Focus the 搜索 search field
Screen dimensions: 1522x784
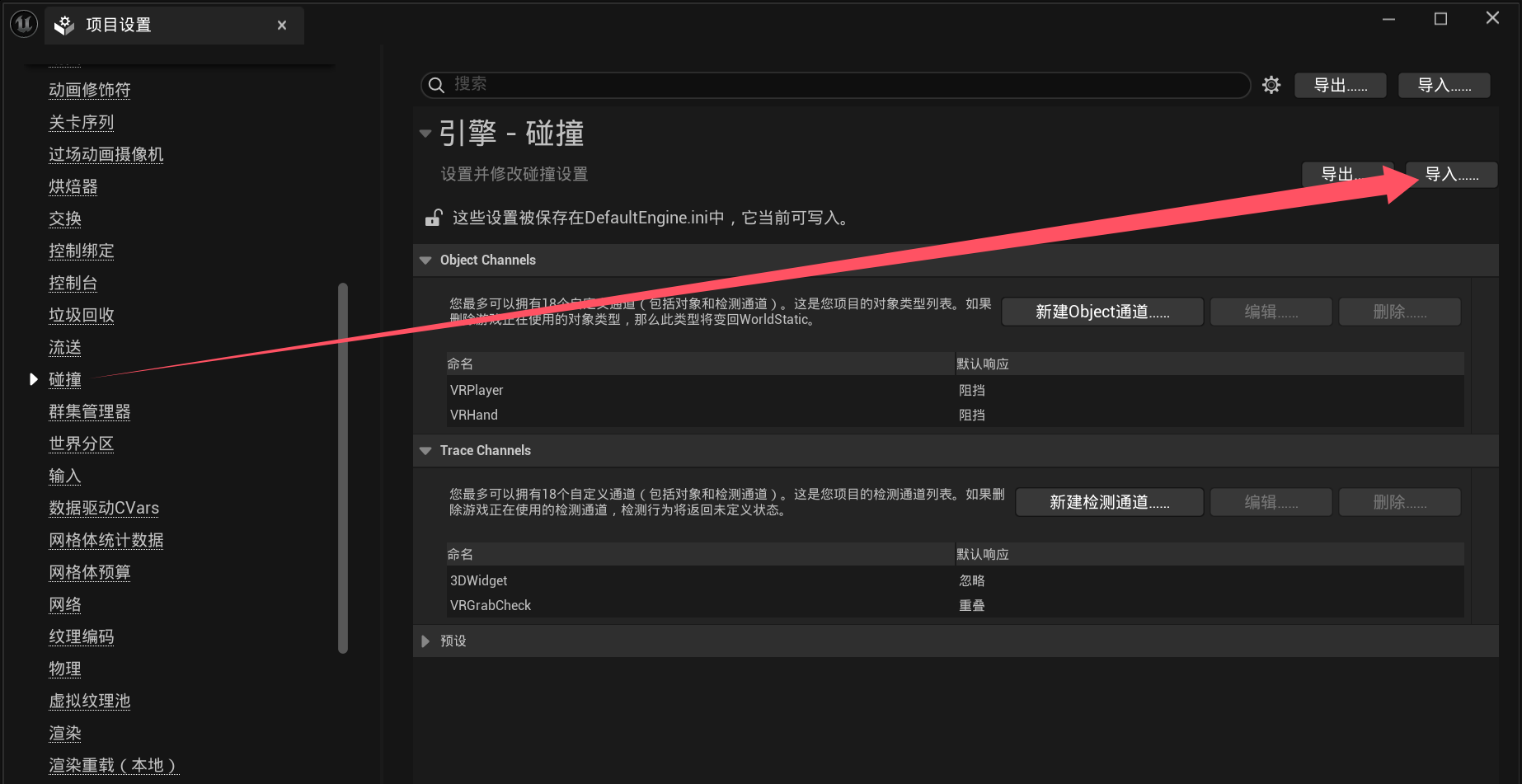(x=836, y=85)
